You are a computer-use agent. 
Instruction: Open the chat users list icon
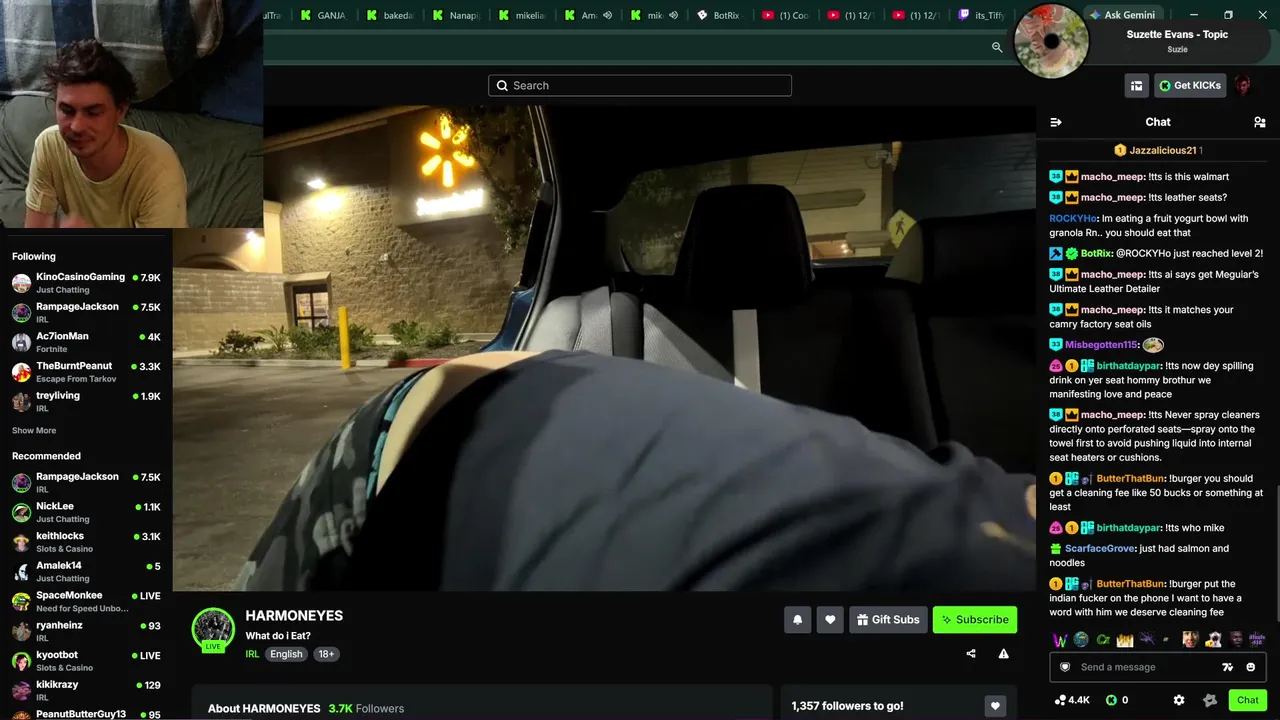click(x=1260, y=122)
